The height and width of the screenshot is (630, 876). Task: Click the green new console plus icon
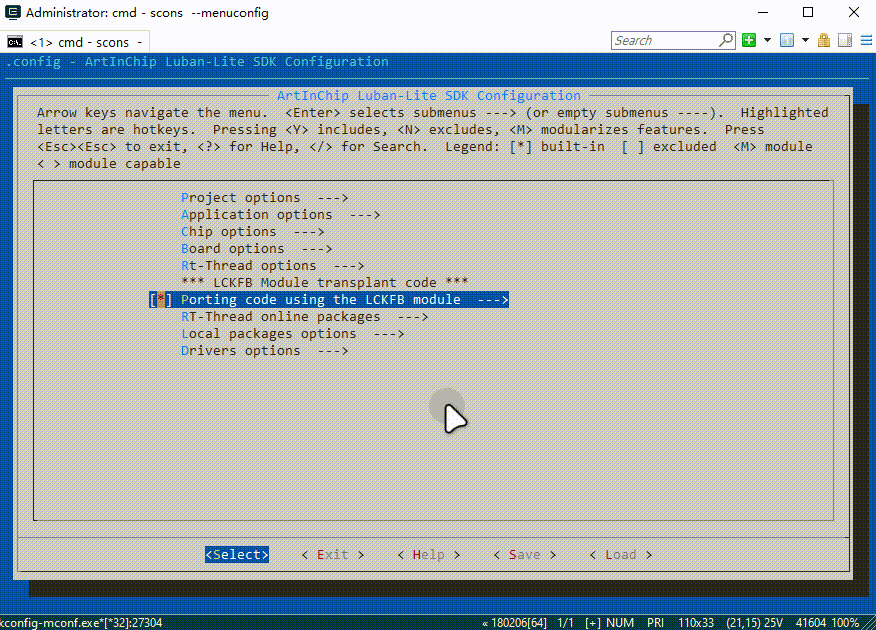(750, 41)
